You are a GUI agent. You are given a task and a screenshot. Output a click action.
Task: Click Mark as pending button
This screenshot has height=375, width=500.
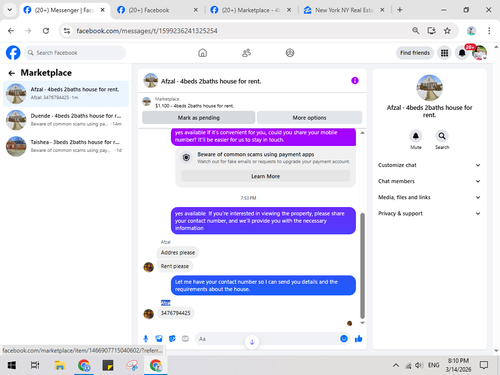pyautogui.click(x=199, y=118)
